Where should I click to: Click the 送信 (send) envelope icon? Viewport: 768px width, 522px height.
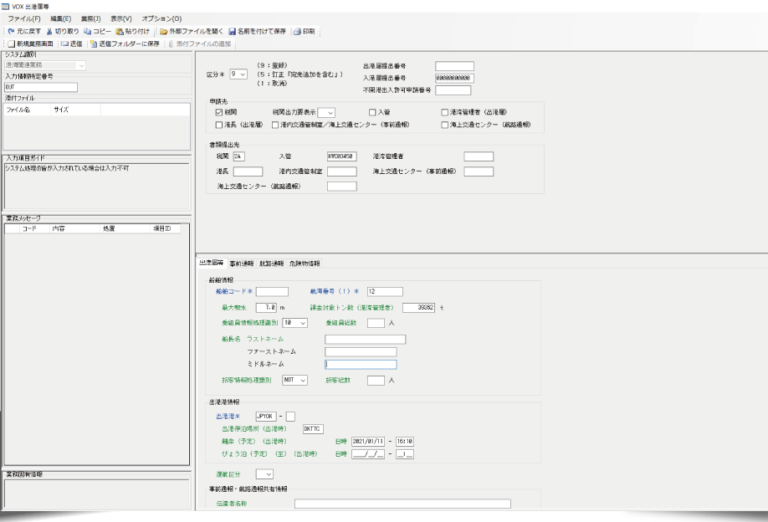click(x=65, y=44)
